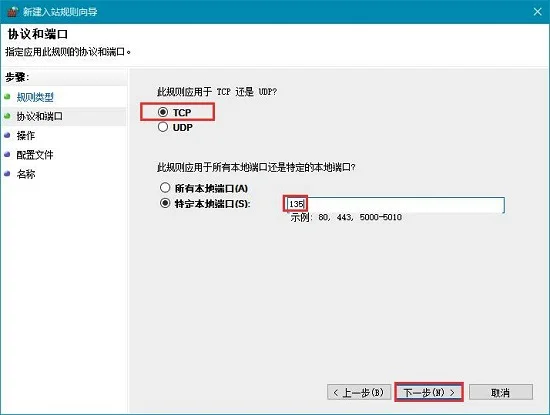Select 配置文件 step in sidebar
The image size is (550, 415).
[35, 155]
